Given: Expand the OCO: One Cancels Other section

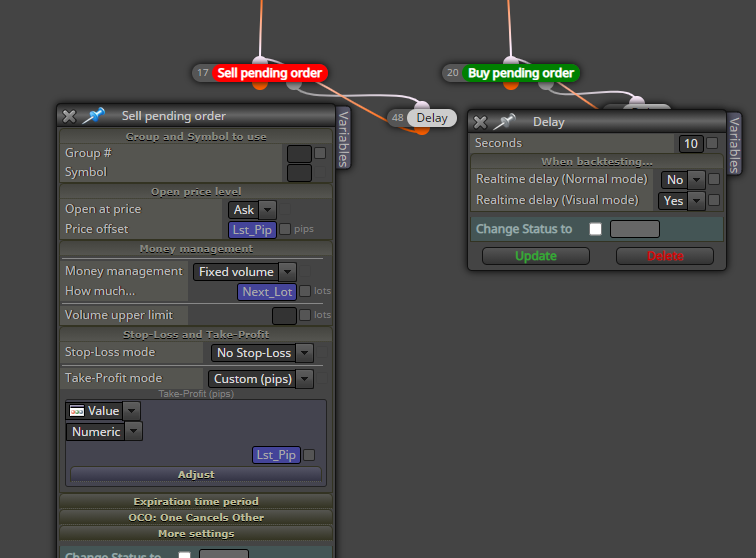Looking at the screenshot, I should tap(196, 517).
